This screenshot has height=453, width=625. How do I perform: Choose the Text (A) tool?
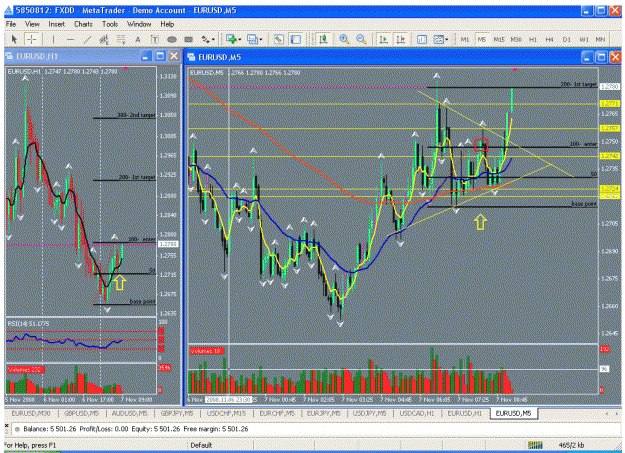138,39
